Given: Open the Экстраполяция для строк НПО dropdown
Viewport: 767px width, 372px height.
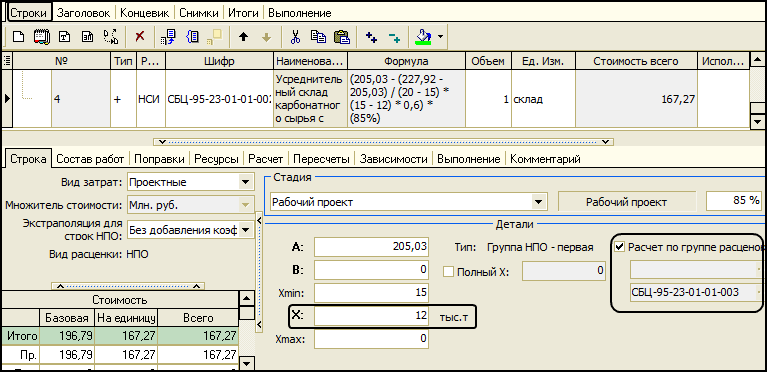Looking at the screenshot, I should [x=245, y=230].
